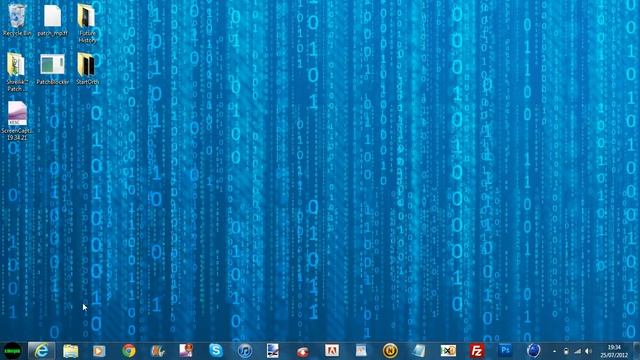Select the patch file on the desktop

52,20
